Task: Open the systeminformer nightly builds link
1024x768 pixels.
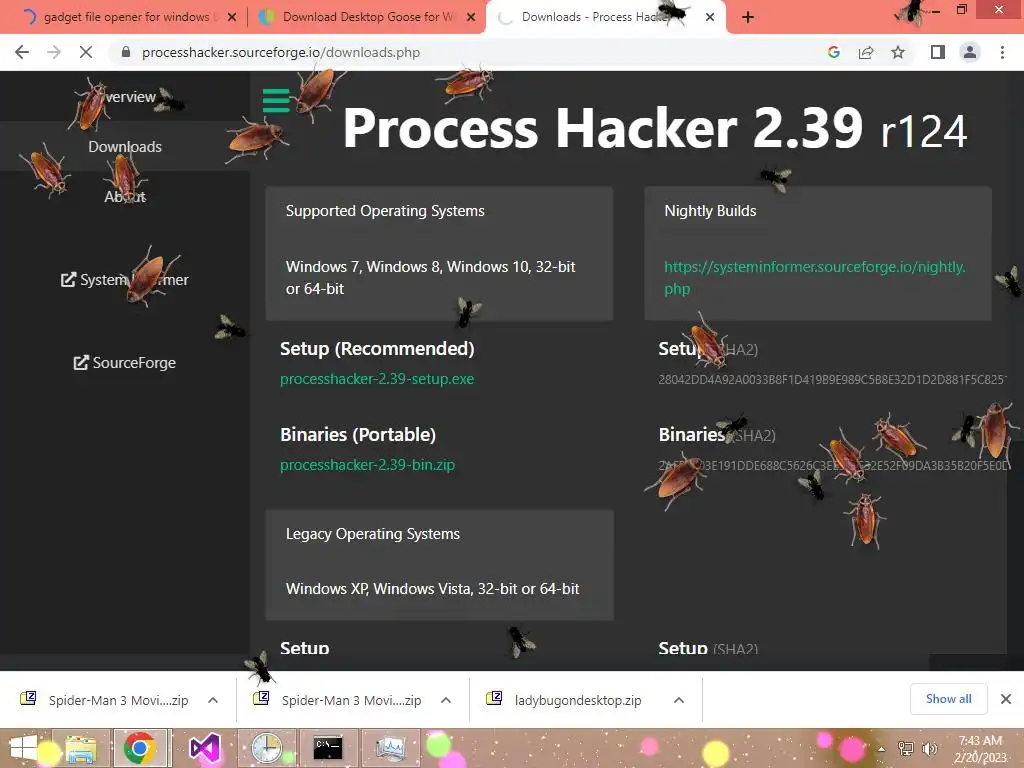Action: pos(814,278)
